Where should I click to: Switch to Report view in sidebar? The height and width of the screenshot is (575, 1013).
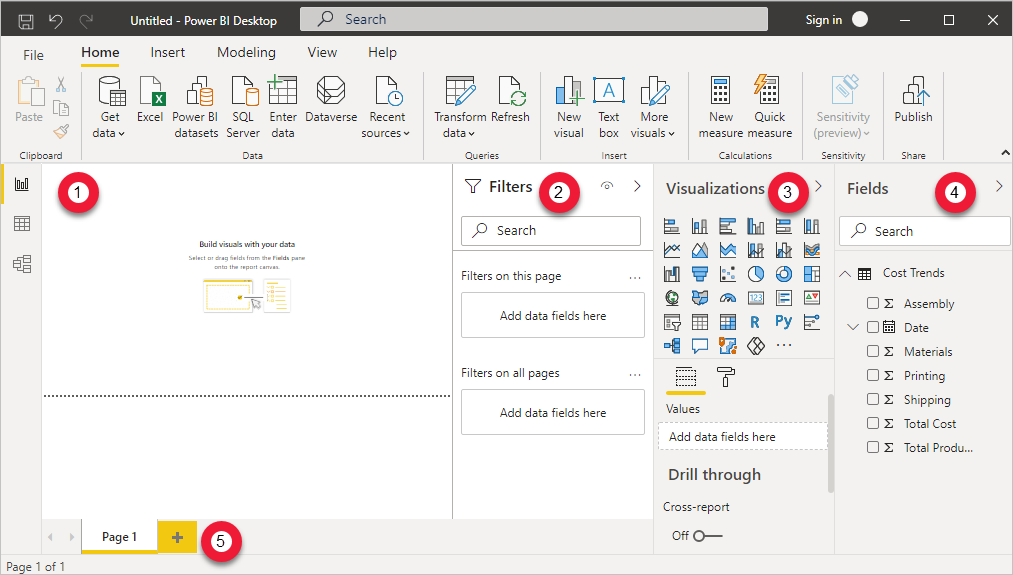22,184
